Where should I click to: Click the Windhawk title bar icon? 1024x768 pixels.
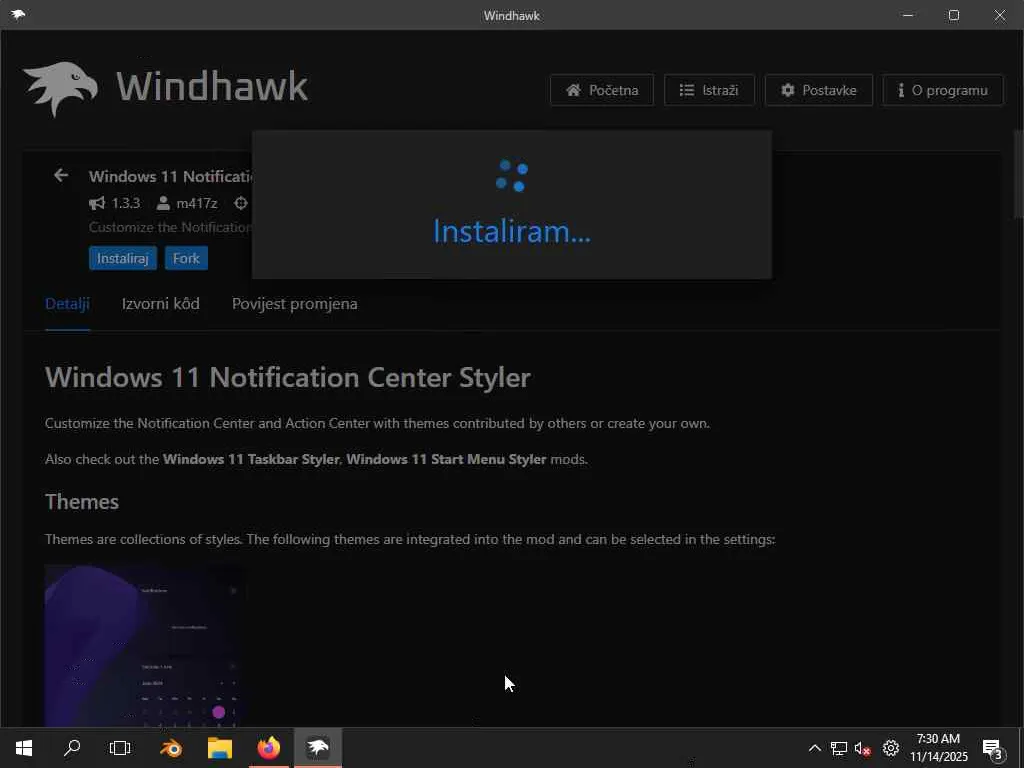point(18,14)
